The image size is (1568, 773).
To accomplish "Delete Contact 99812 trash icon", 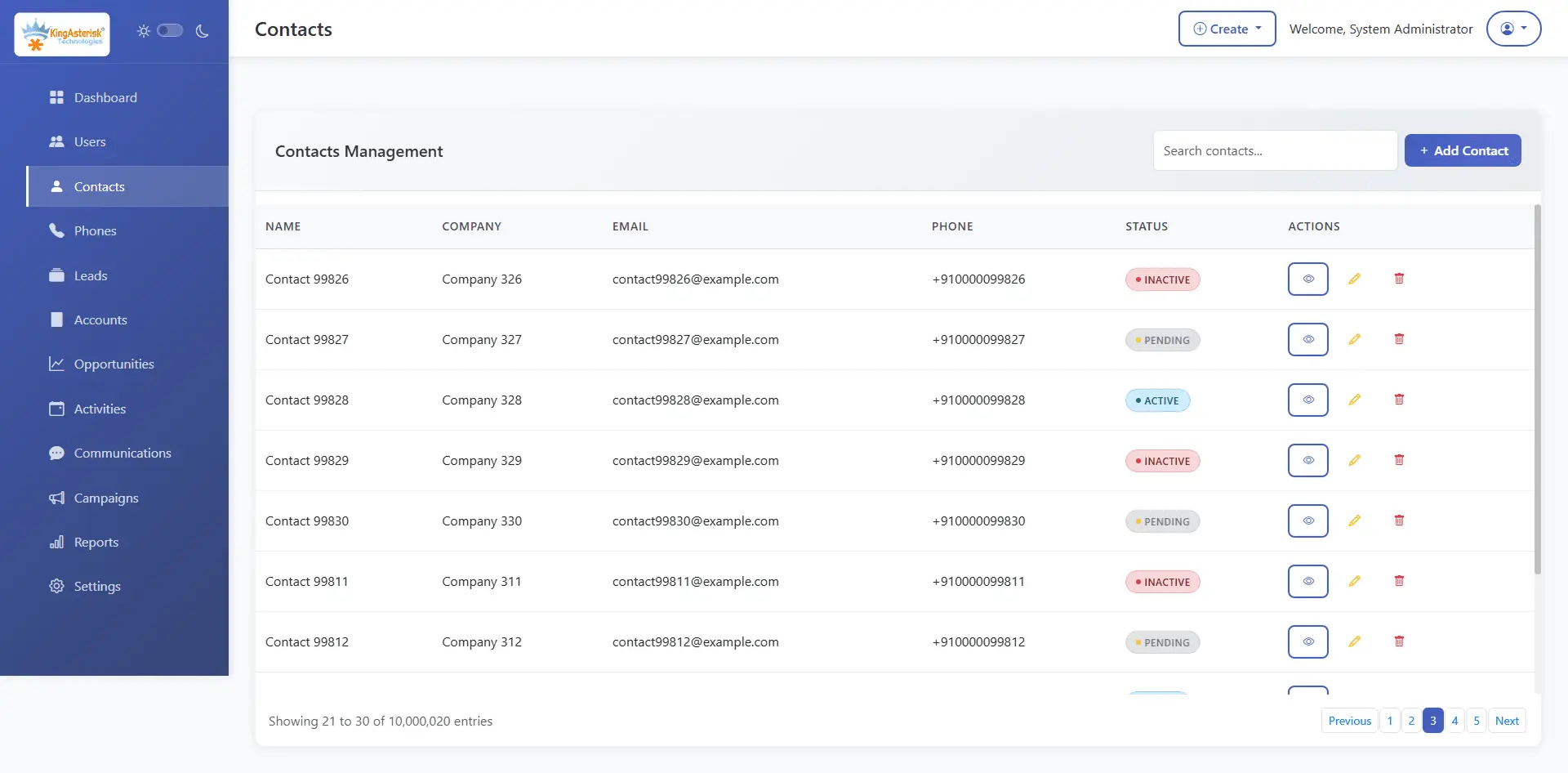I will (x=1399, y=641).
